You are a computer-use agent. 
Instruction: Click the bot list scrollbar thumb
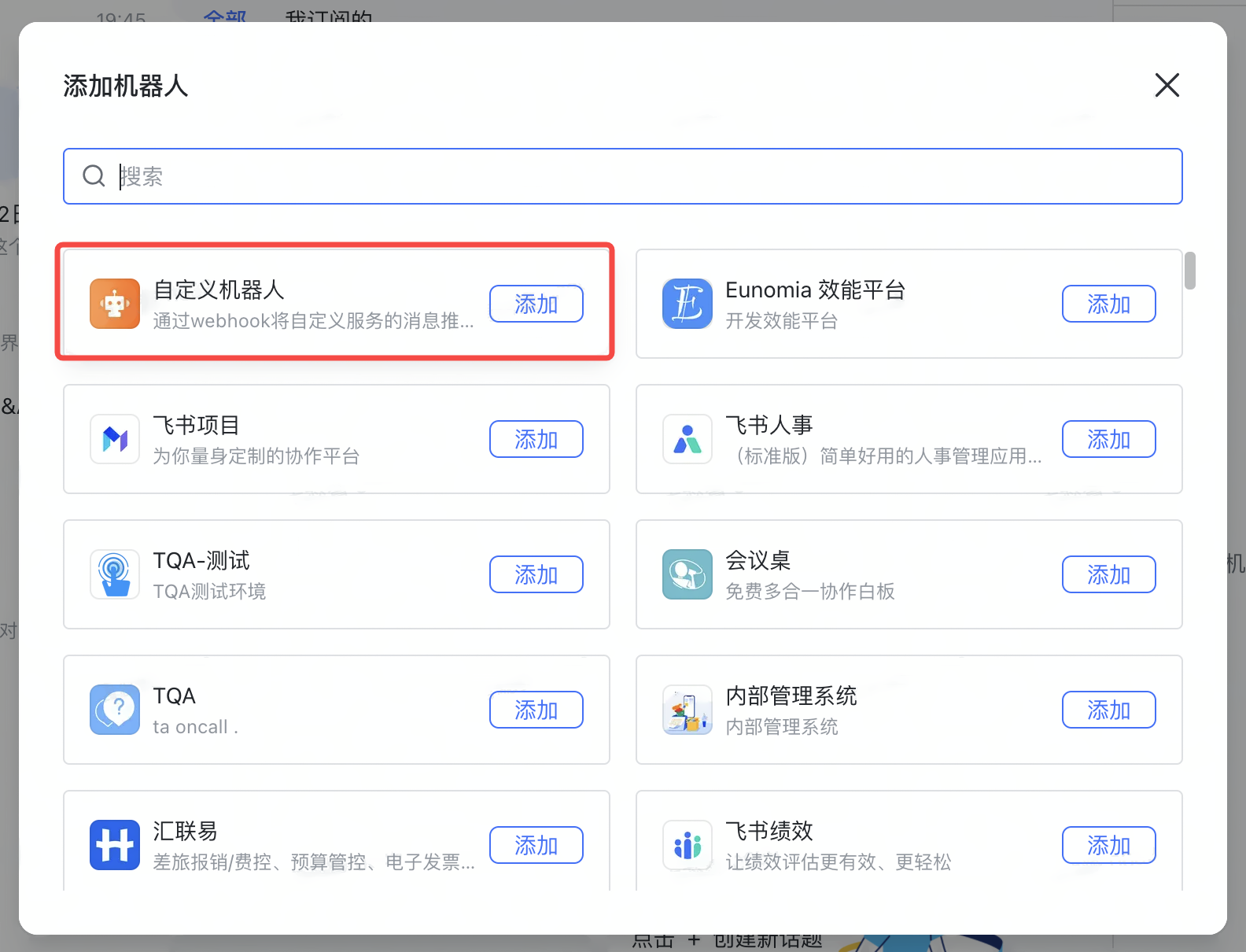[x=1190, y=271]
